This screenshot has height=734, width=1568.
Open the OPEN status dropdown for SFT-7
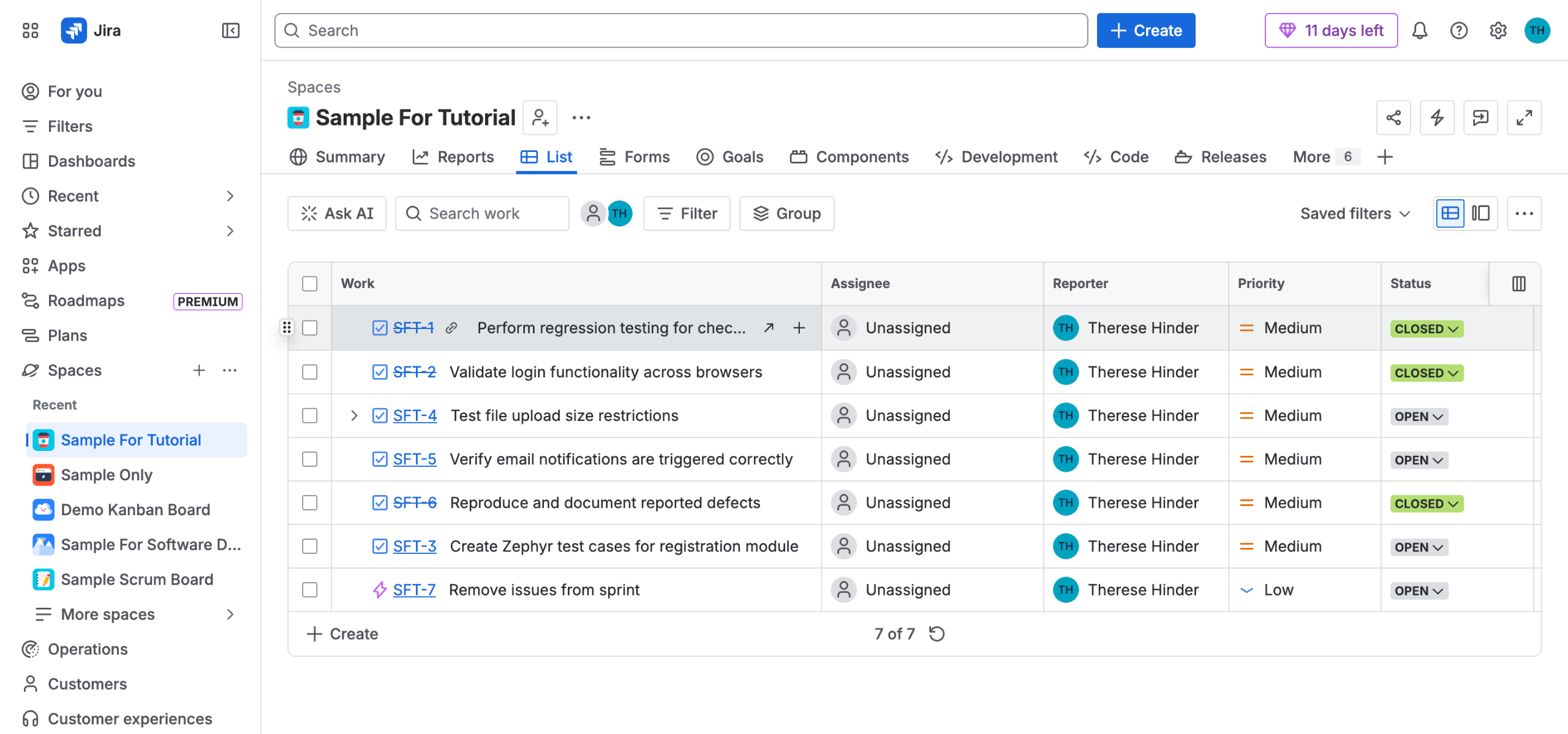click(x=1419, y=591)
